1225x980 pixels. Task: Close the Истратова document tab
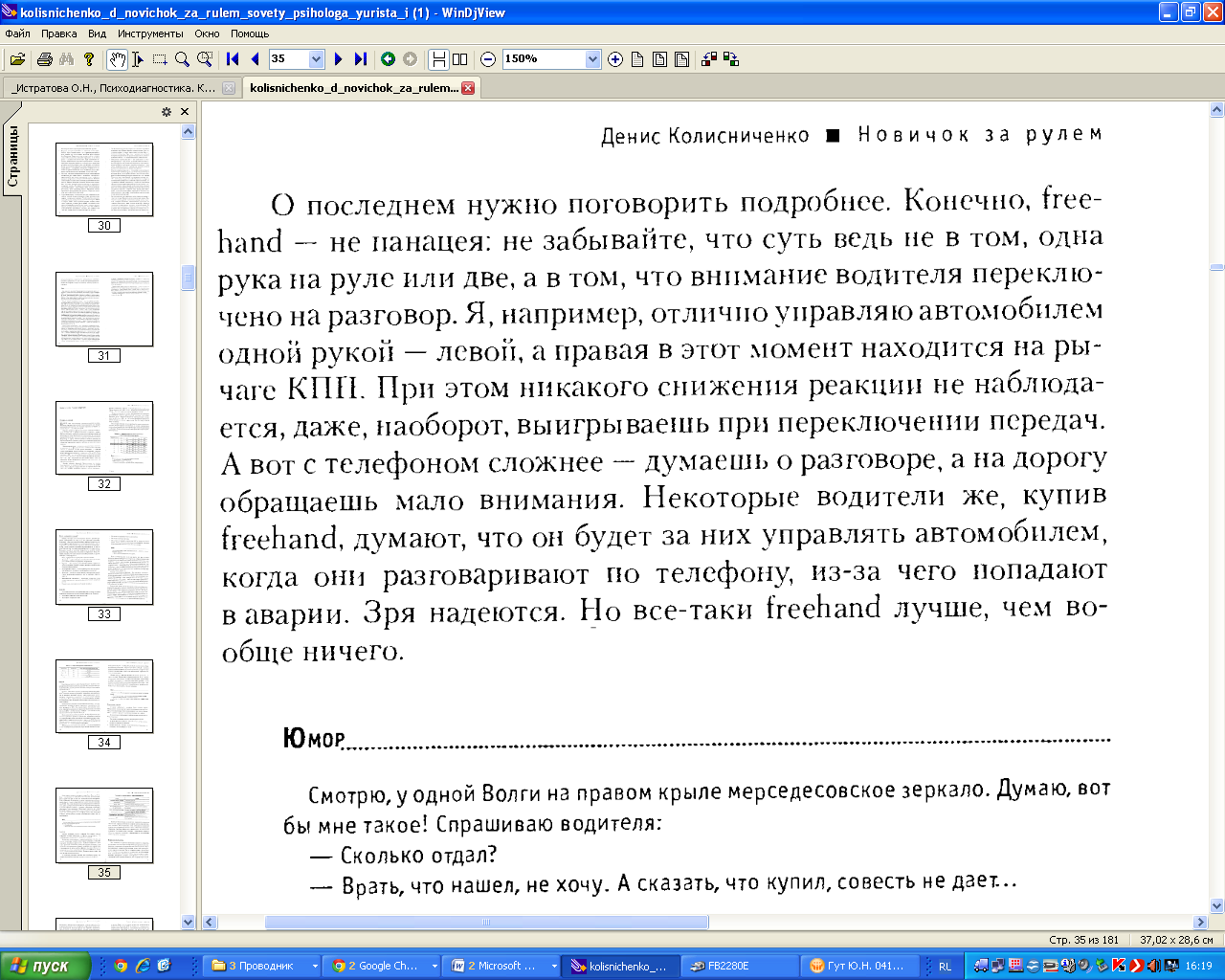point(229,88)
